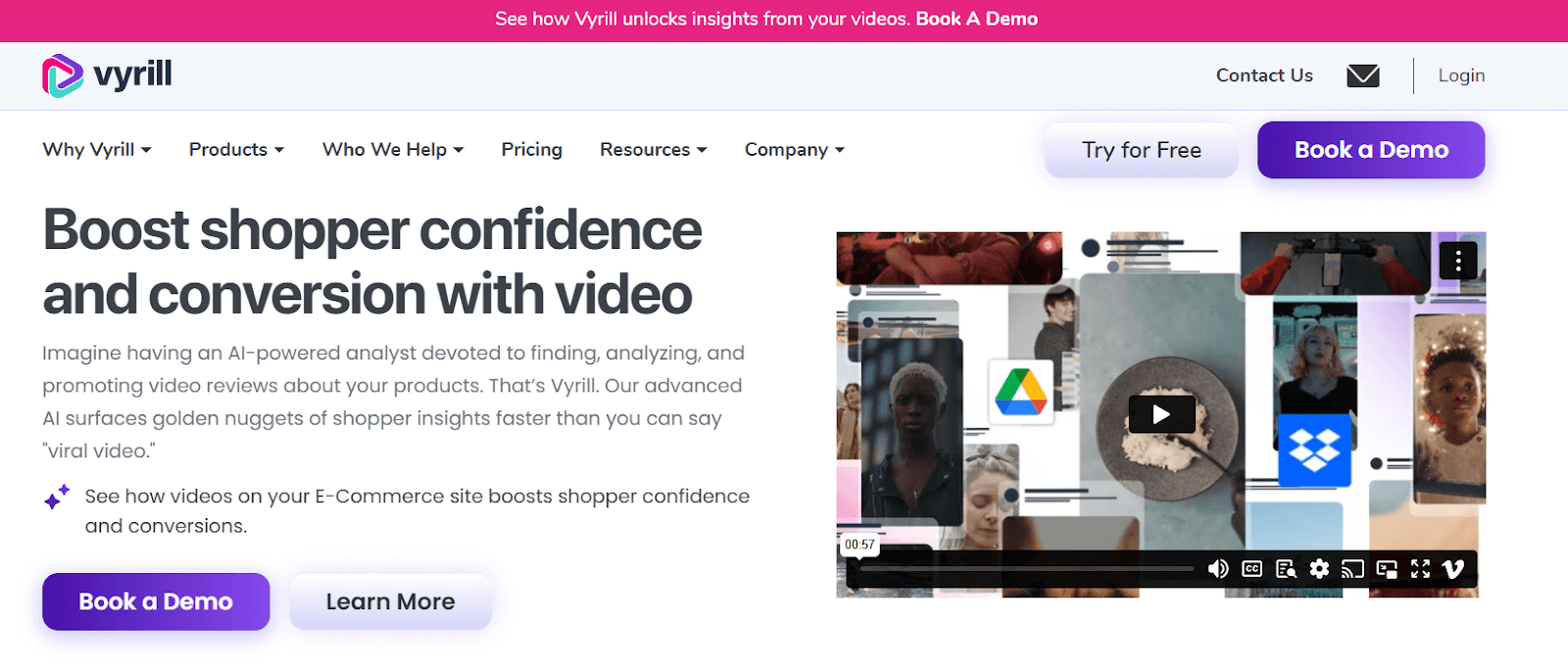The height and width of the screenshot is (672, 1568).
Task: Click the Dropbox icon in video
Action: pos(1314,451)
